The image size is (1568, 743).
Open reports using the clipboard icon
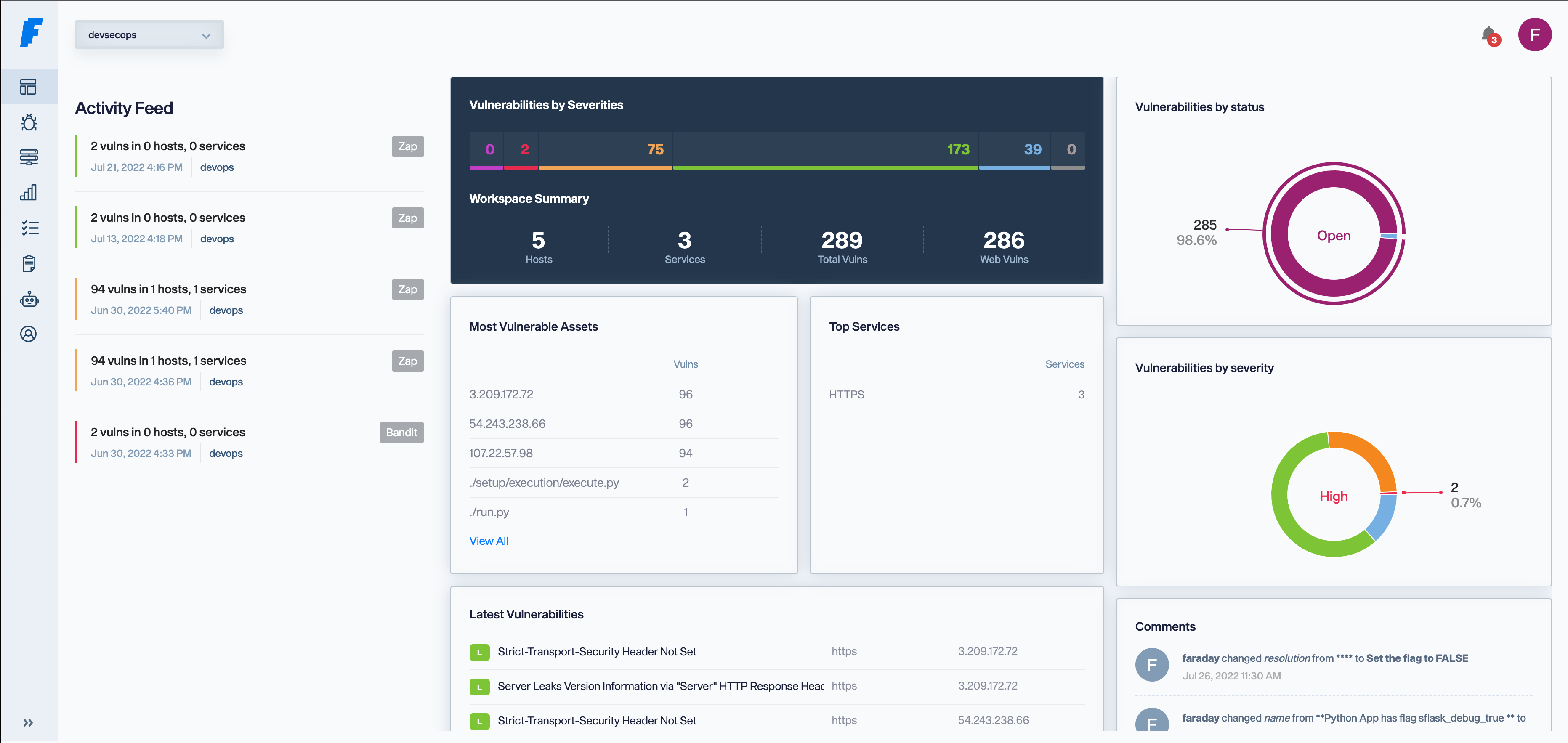[x=29, y=263]
